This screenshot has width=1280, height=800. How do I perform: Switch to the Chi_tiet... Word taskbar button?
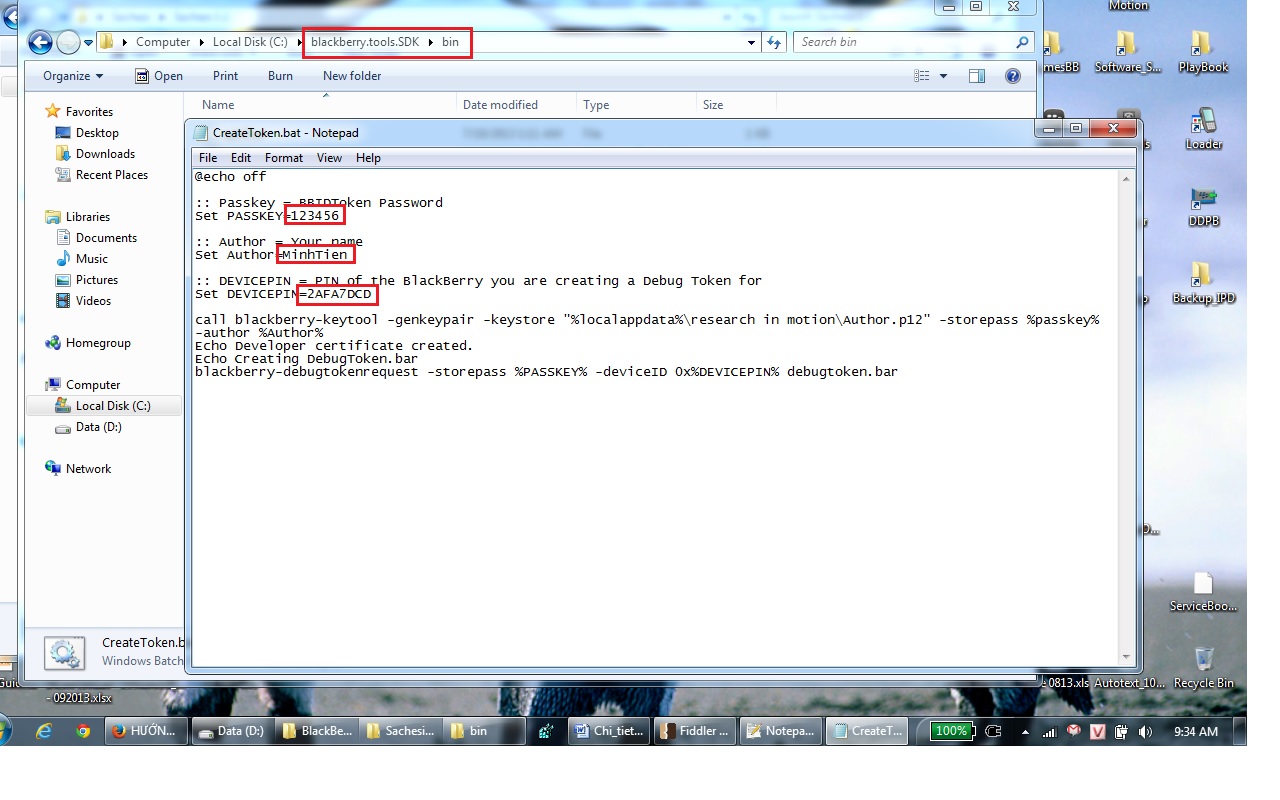pos(610,731)
